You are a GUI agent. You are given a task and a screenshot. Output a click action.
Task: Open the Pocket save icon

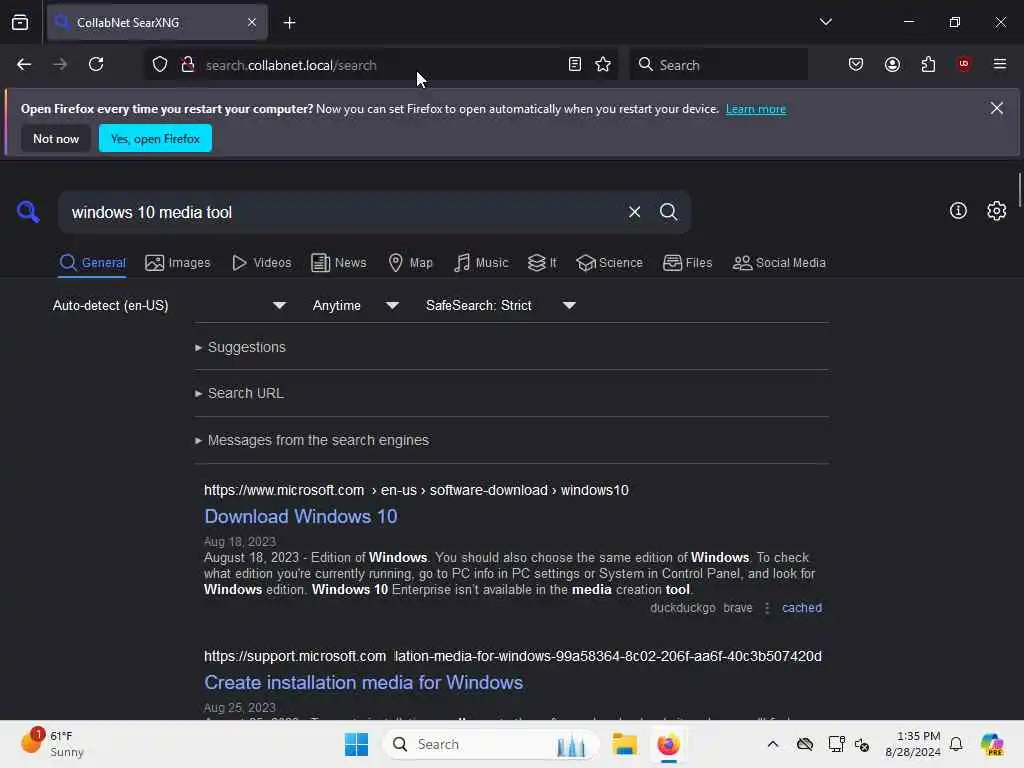coord(856,65)
